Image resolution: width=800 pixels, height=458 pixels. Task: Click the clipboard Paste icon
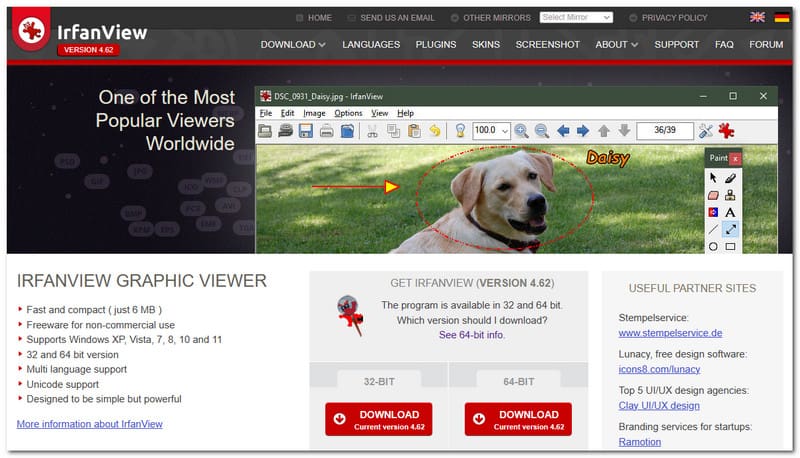point(414,131)
